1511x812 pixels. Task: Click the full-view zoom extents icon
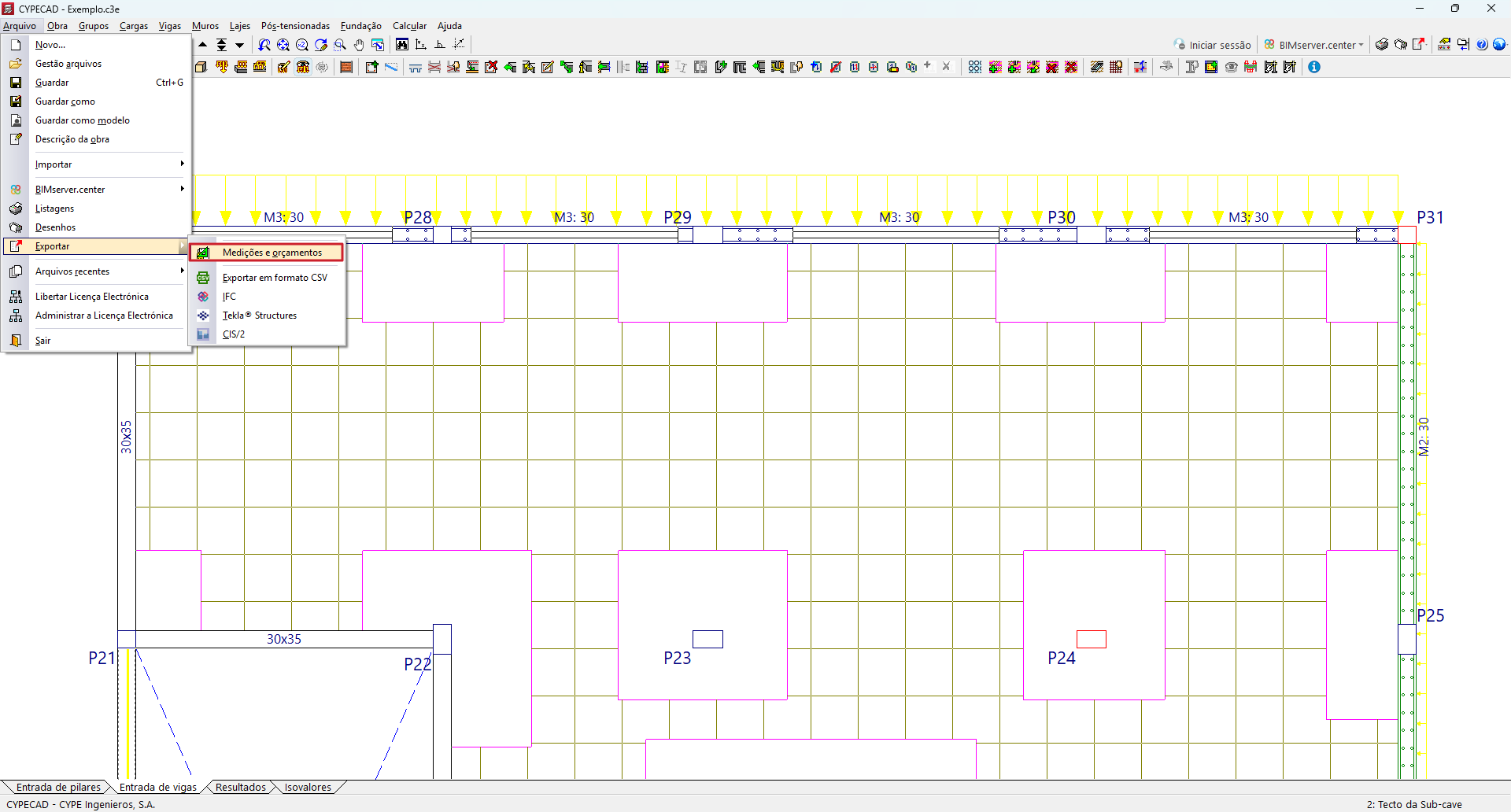[x=283, y=45]
